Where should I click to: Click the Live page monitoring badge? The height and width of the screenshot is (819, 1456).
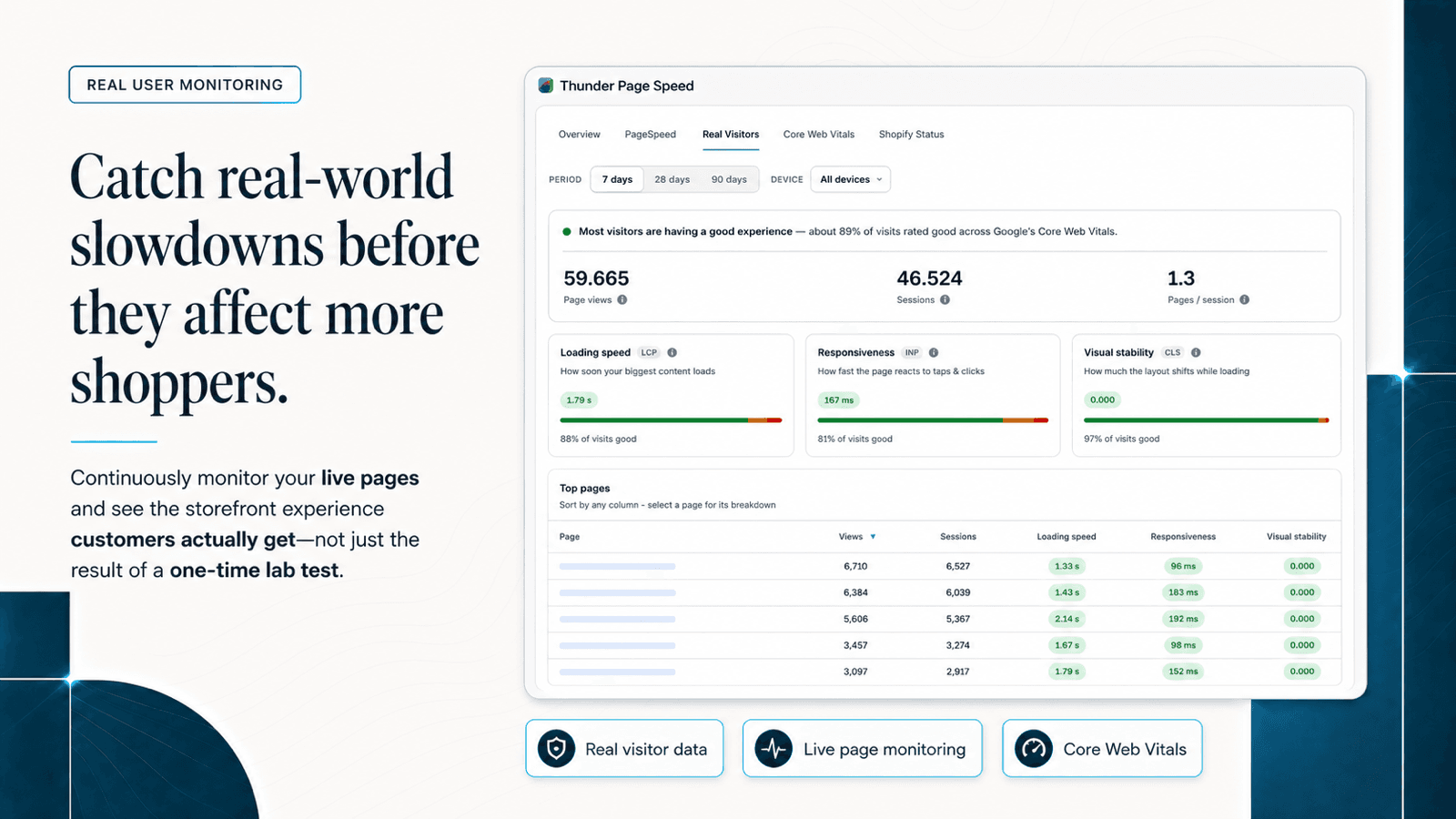coord(863,749)
